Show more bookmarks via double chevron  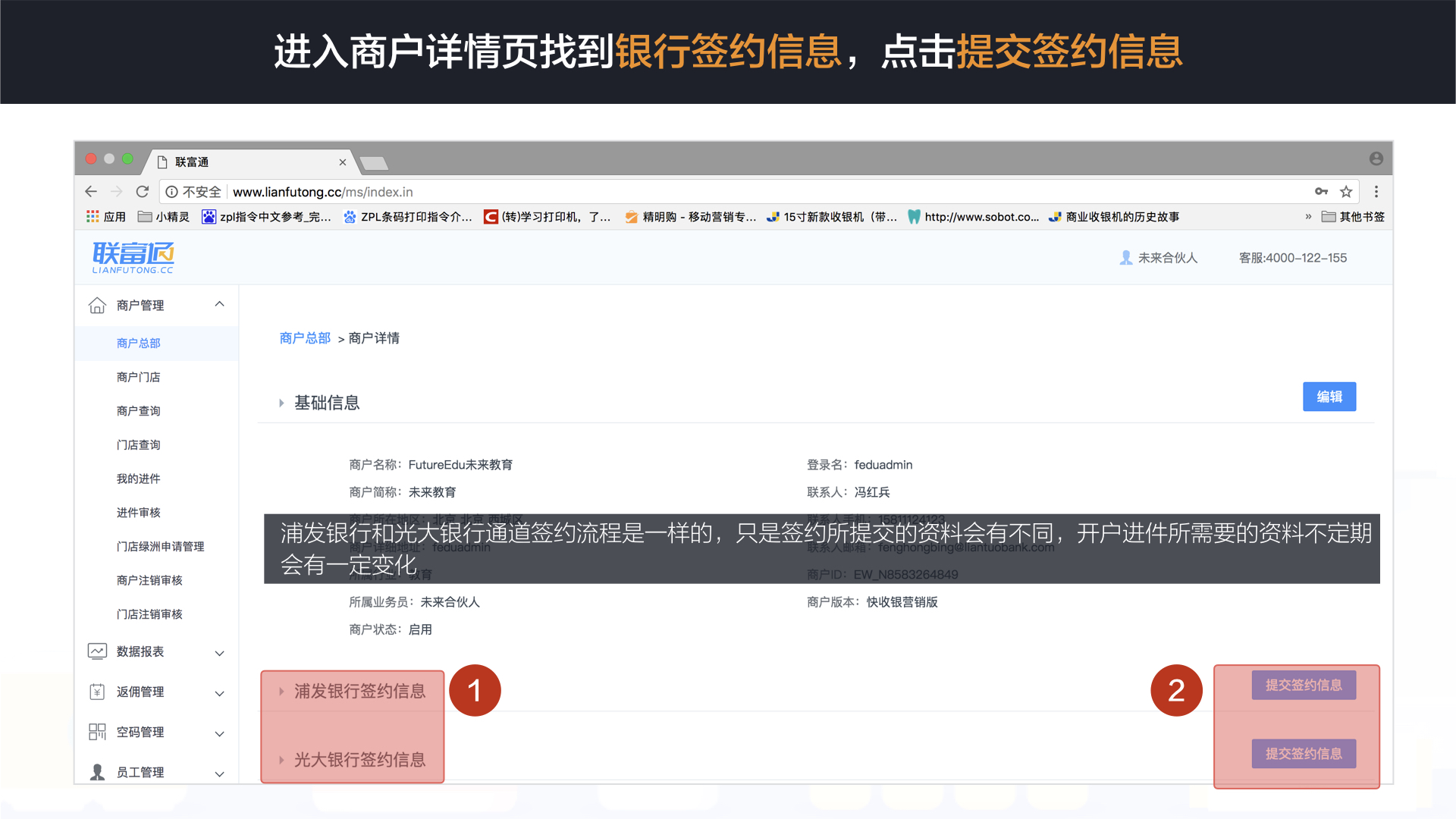(x=1308, y=217)
